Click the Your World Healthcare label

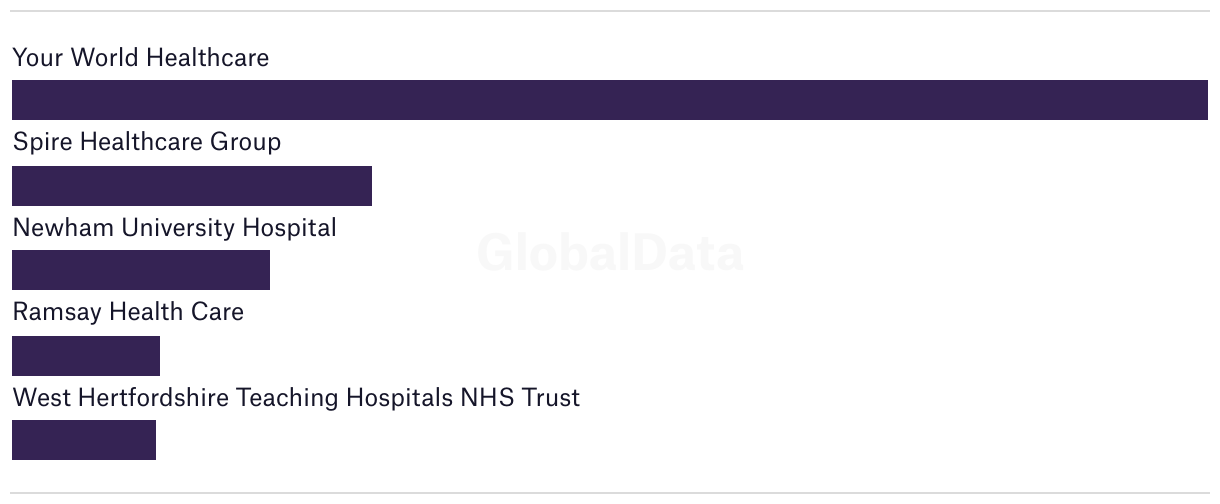[141, 58]
